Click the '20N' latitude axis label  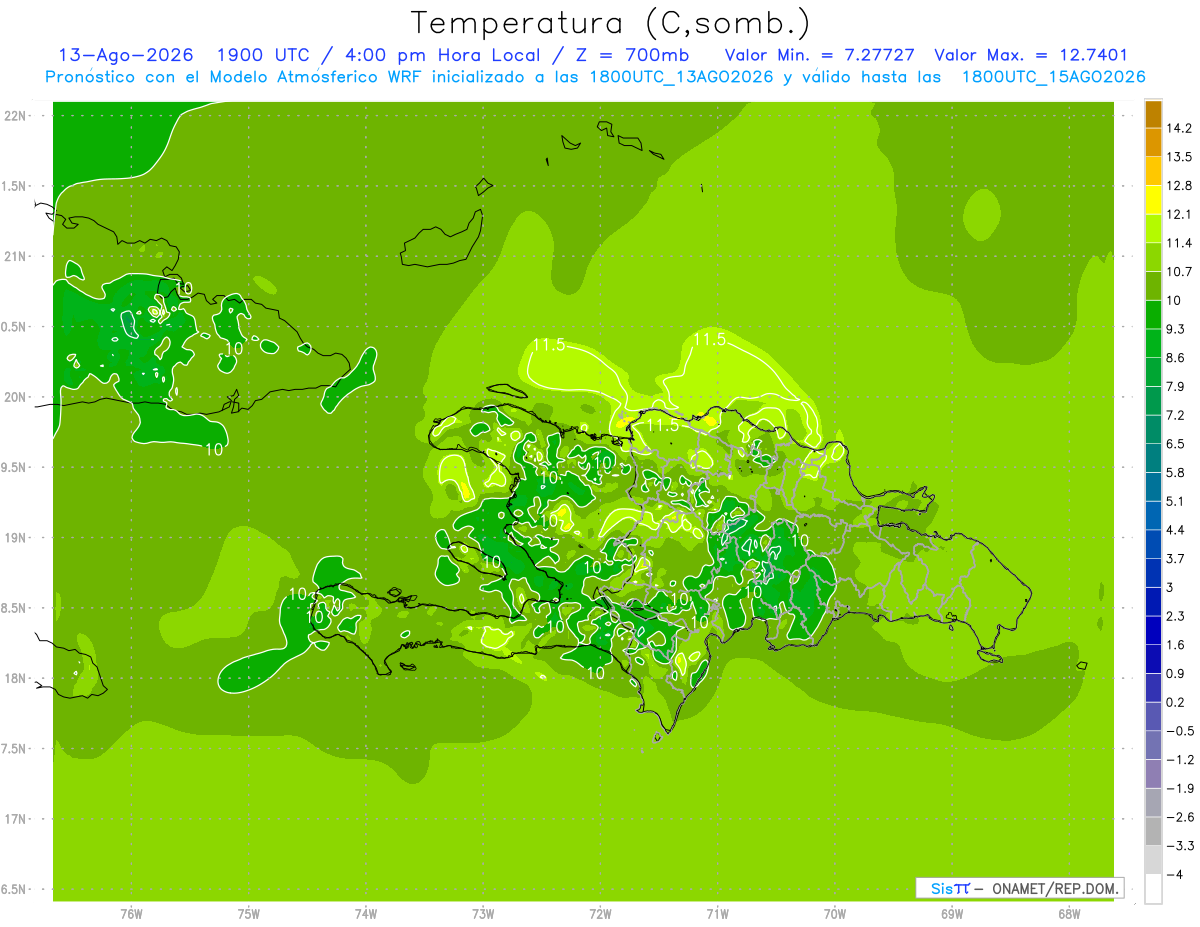15,397
